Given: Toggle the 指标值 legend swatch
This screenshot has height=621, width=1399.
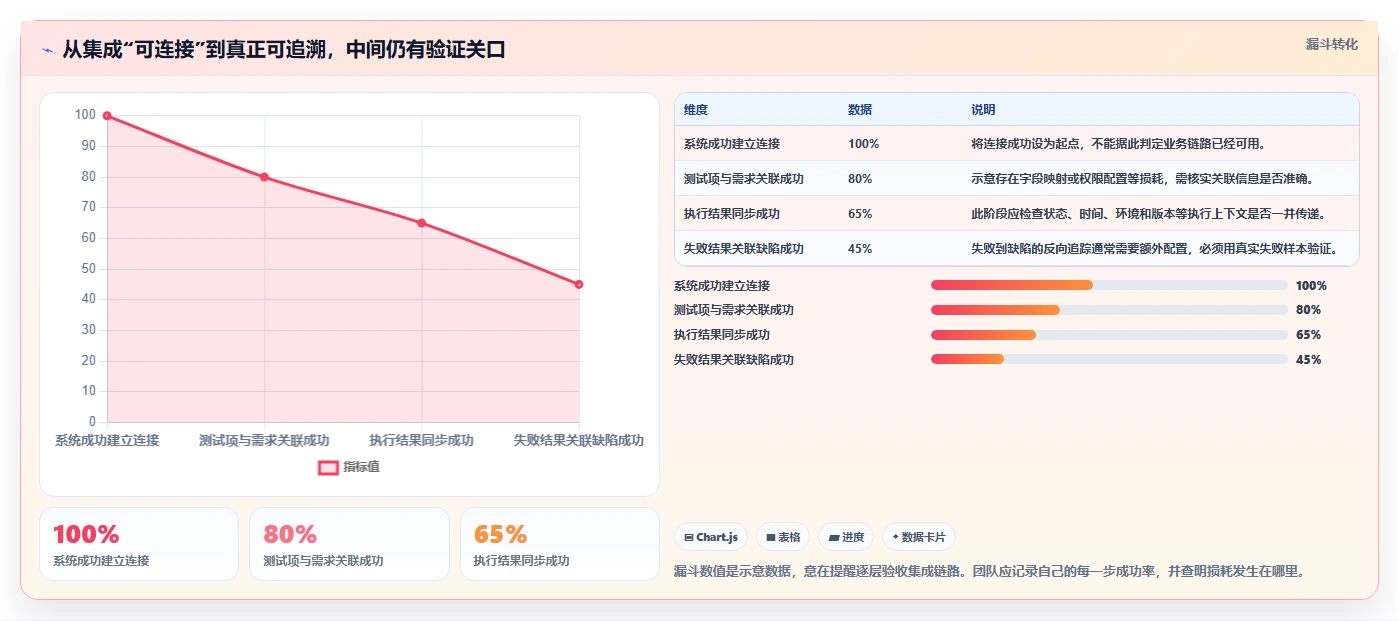Looking at the screenshot, I should click(x=328, y=467).
